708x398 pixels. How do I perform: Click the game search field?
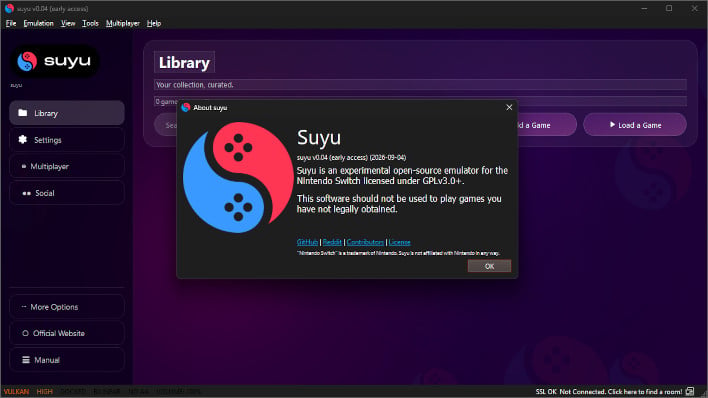[166, 125]
